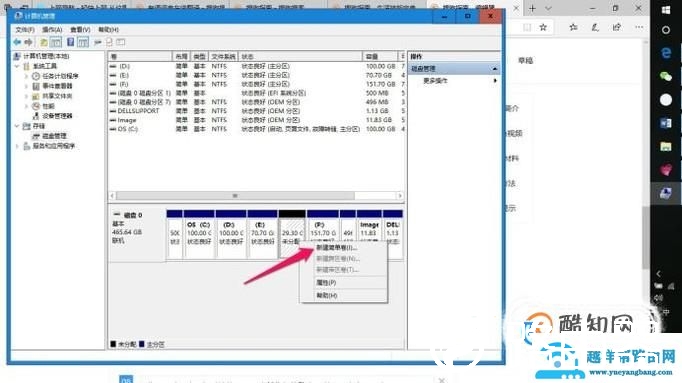Click the Forward arrow in Computer Management toolbar
This screenshot has width=682, height=383.
click(x=28, y=42)
